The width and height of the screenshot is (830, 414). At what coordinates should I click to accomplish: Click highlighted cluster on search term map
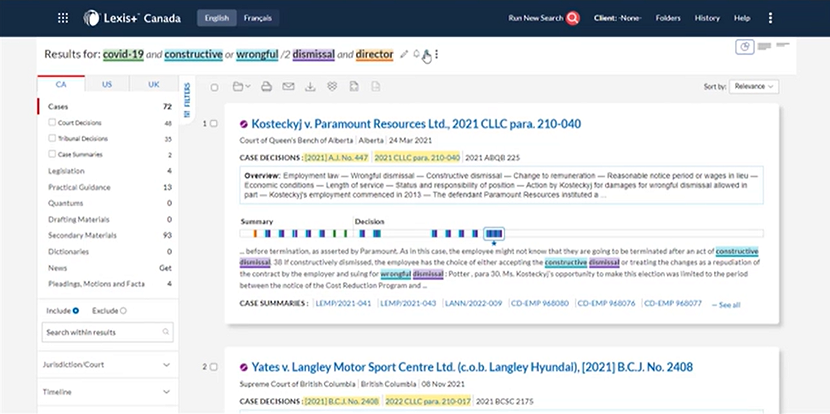[x=494, y=233]
